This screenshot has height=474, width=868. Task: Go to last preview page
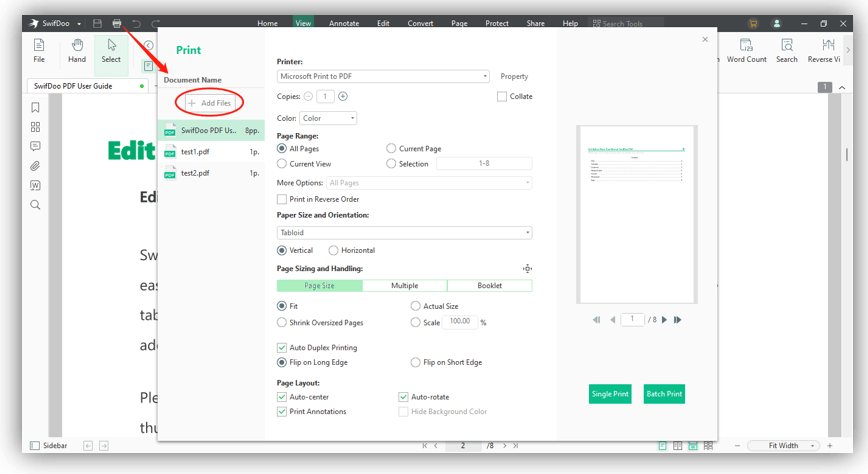coord(678,320)
